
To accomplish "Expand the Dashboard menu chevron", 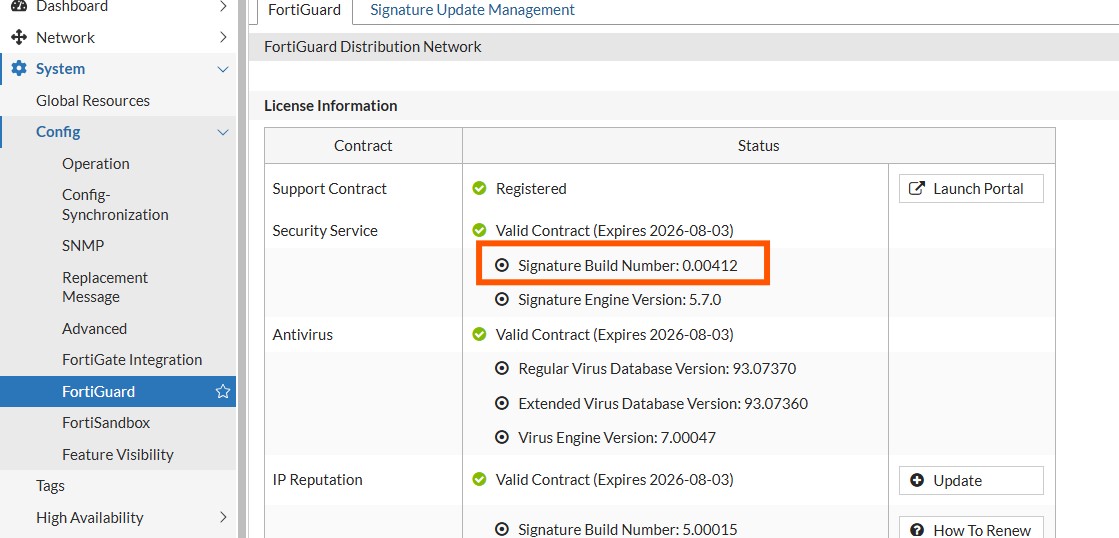I will click(223, 6).
